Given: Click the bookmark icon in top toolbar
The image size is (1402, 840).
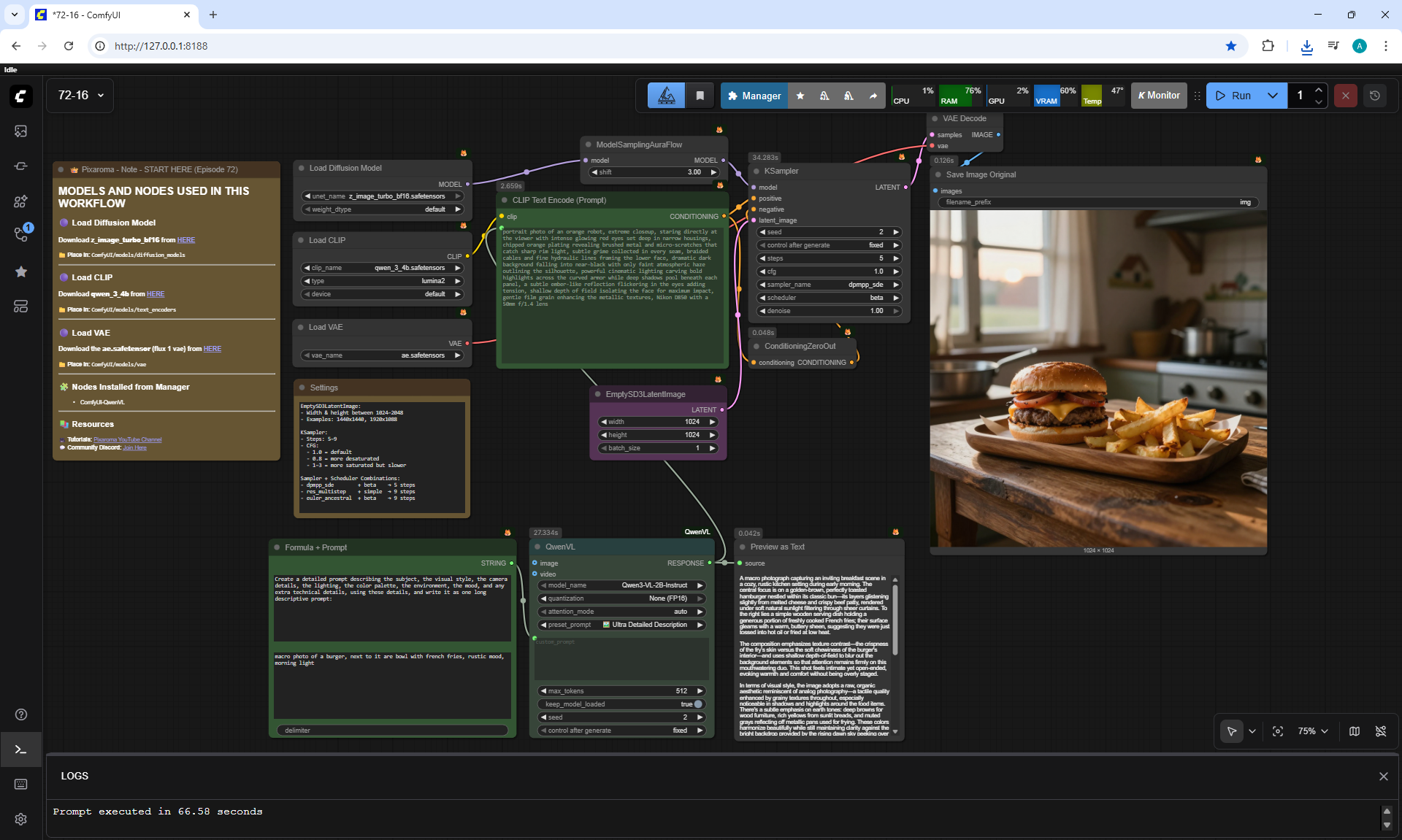Looking at the screenshot, I should (x=700, y=96).
